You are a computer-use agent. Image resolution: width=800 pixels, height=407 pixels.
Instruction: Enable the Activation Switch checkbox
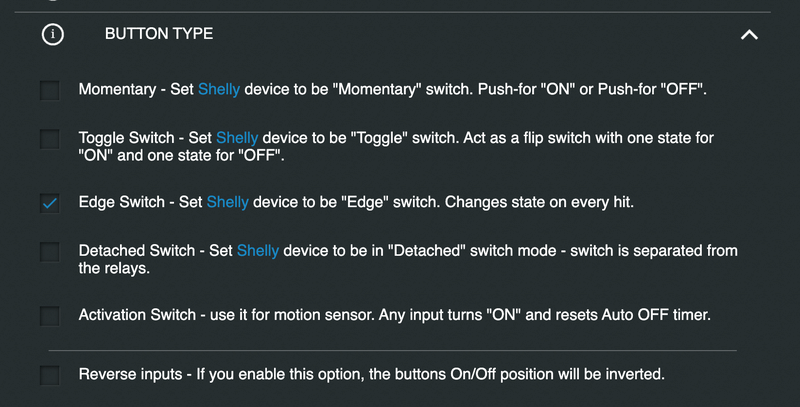pos(50,316)
